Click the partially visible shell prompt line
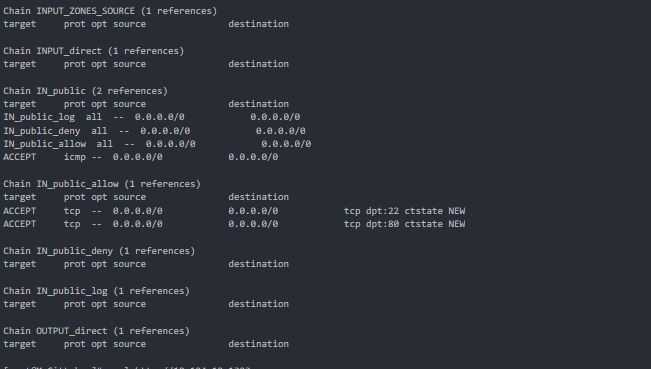651x369 pixels. (x=127, y=367)
